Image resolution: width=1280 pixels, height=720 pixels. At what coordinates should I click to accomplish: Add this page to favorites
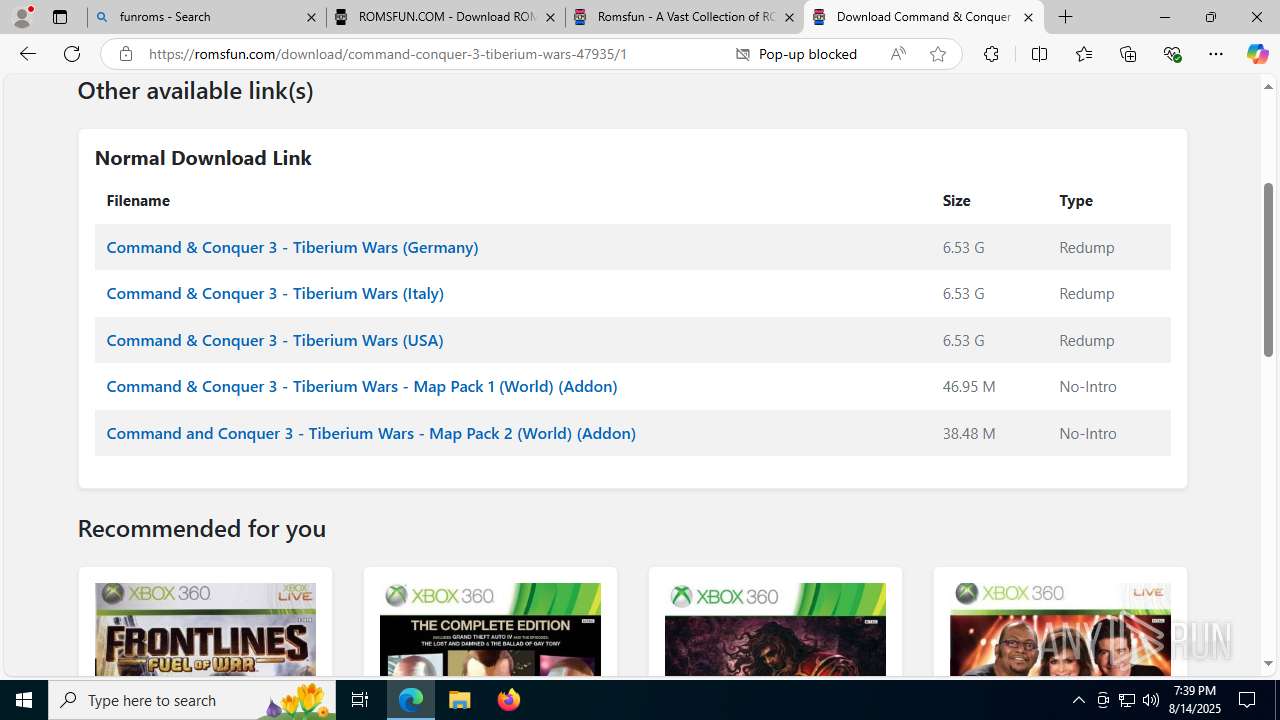938,54
